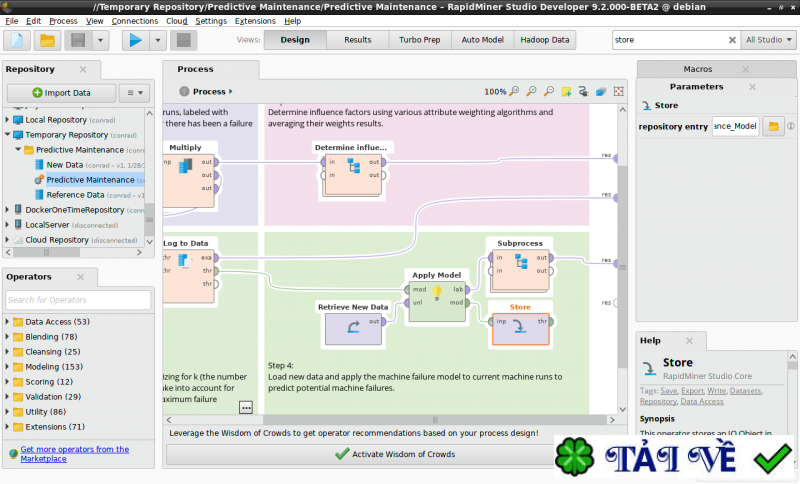Open Get more operators from the Marketplace link

tap(74, 454)
